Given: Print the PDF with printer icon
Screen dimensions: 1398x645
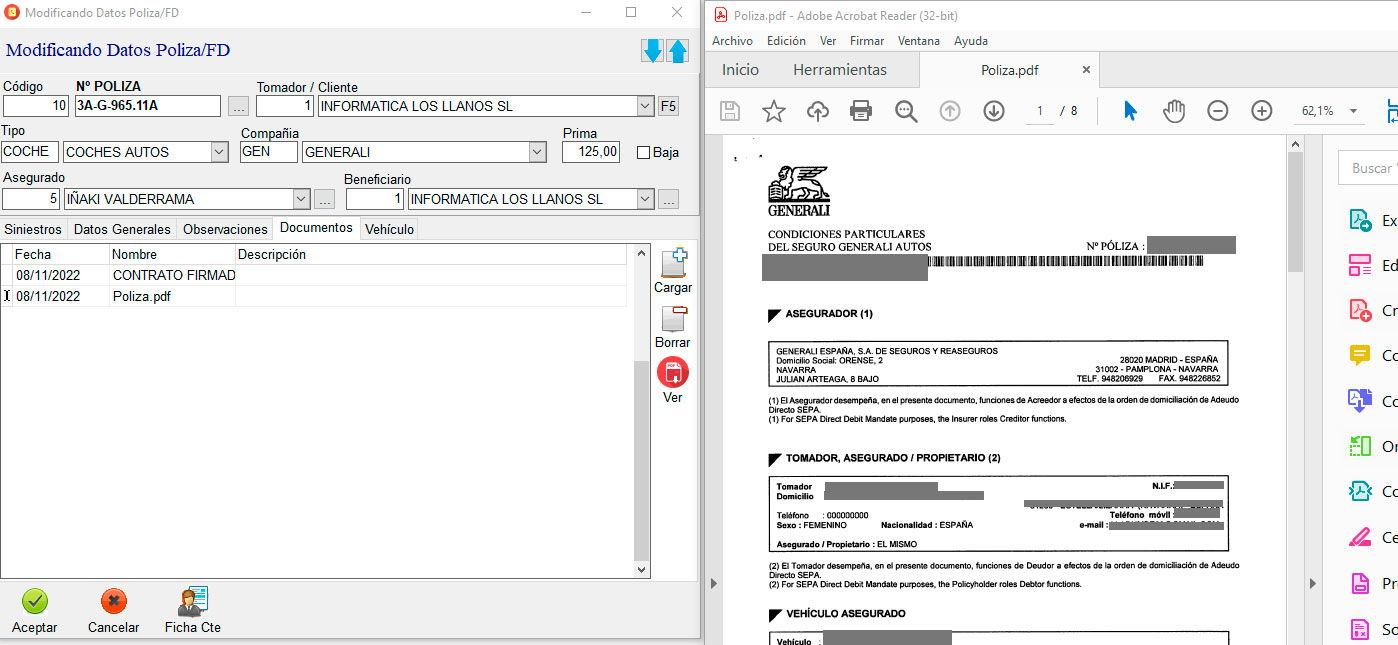Looking at the screenshot, I should click(861, 111).
